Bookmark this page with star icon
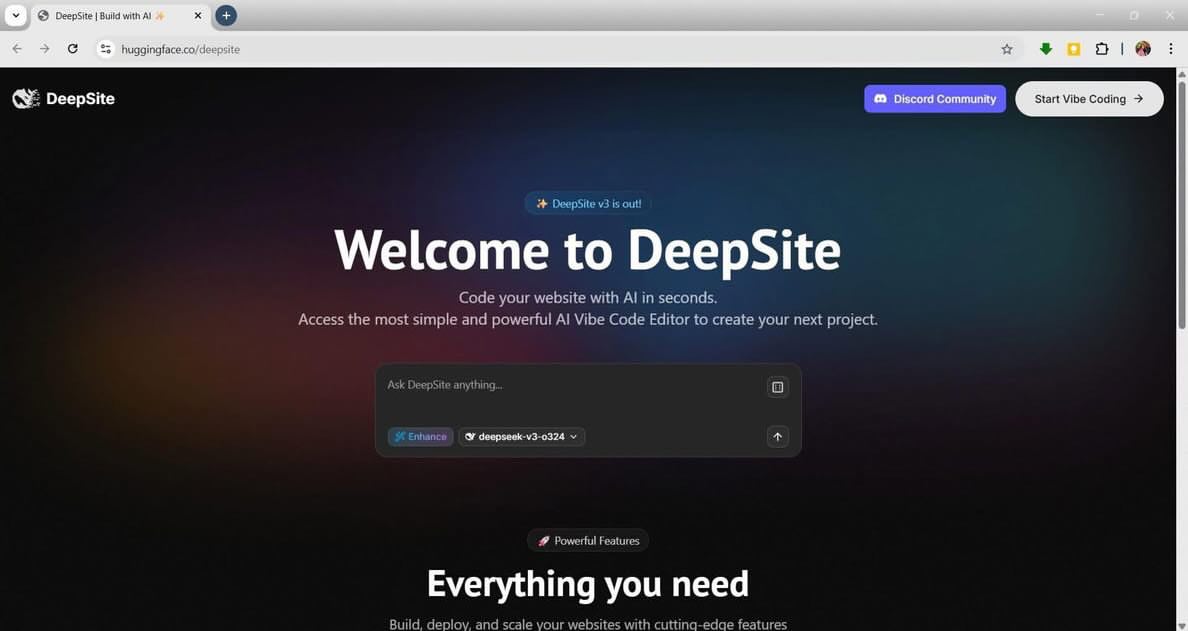The width and height of the screenshot is (1188, 631). tap(1007, 49)
